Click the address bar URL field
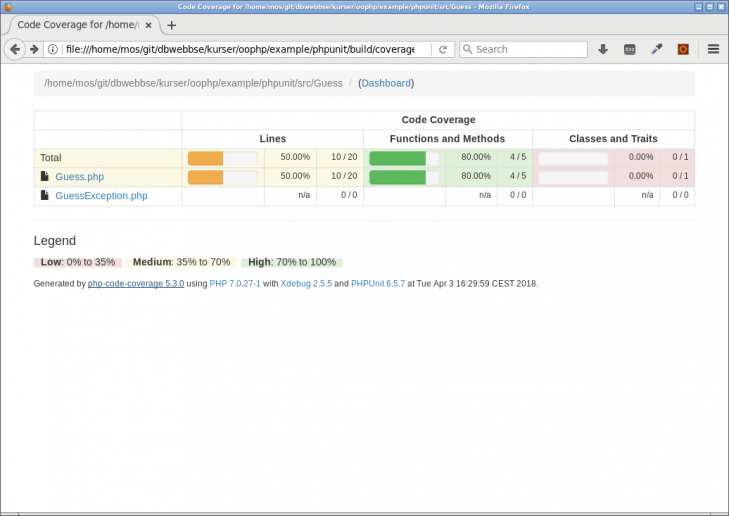The height and width of the screenshot is (516, 729). coord(239,49)
